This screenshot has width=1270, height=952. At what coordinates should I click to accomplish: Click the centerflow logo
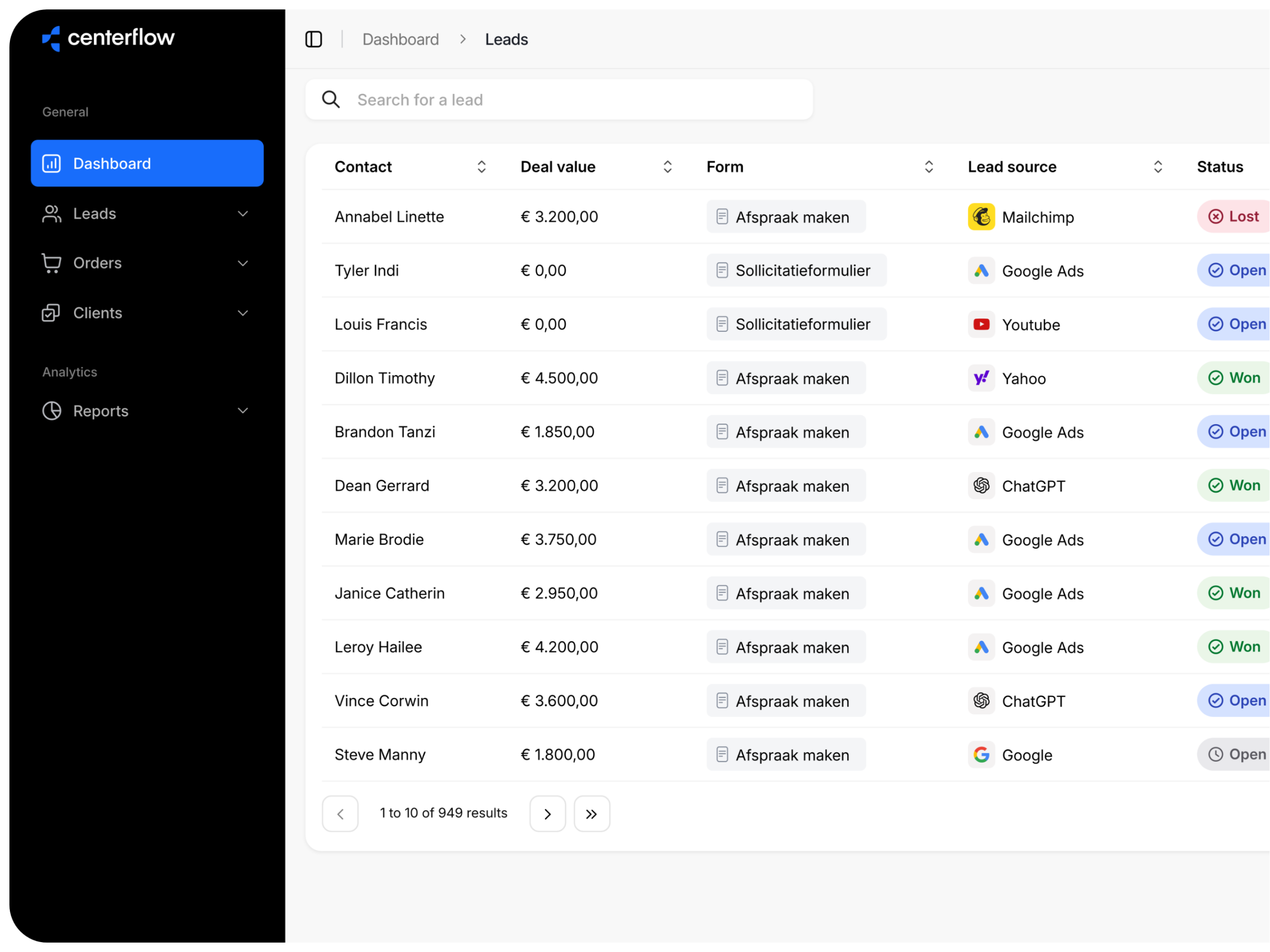[109, 38]
